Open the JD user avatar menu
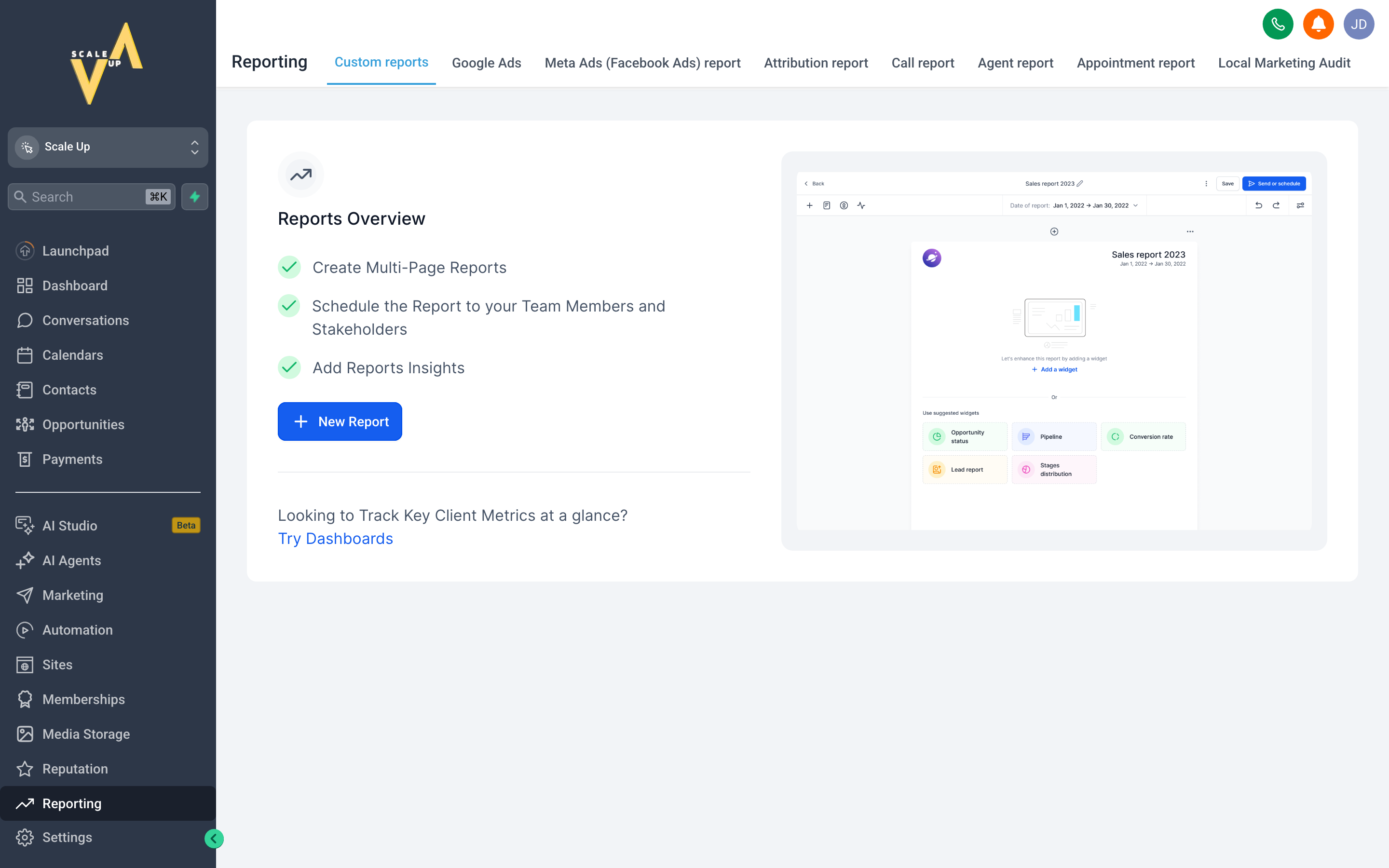 1359,24
